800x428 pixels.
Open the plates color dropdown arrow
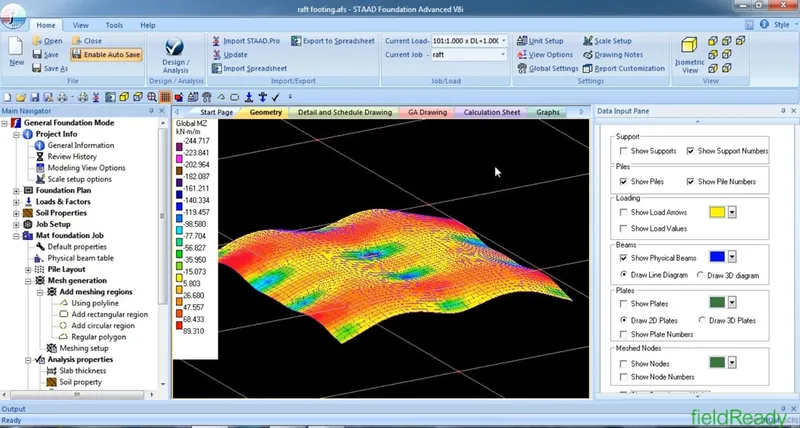point(732,303)
